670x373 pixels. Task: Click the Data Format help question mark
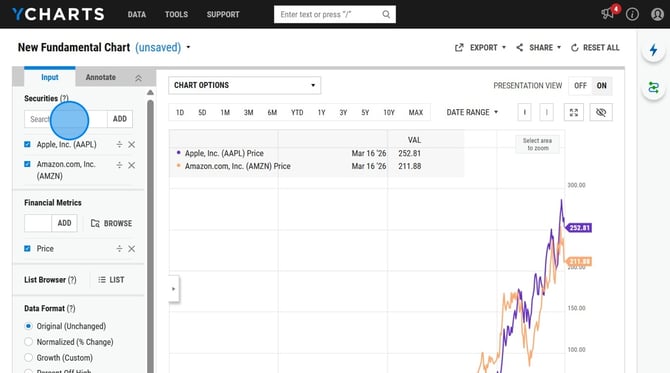coord(71,308)
